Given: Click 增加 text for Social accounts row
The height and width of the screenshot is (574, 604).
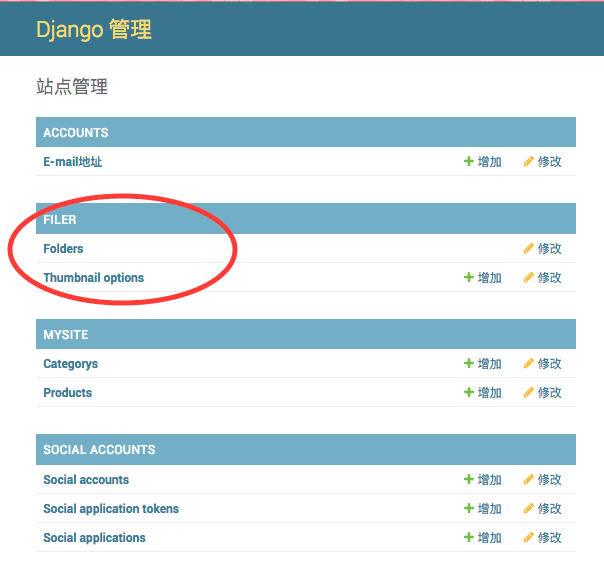Looking at the screenshot, I should pos(490,480).
